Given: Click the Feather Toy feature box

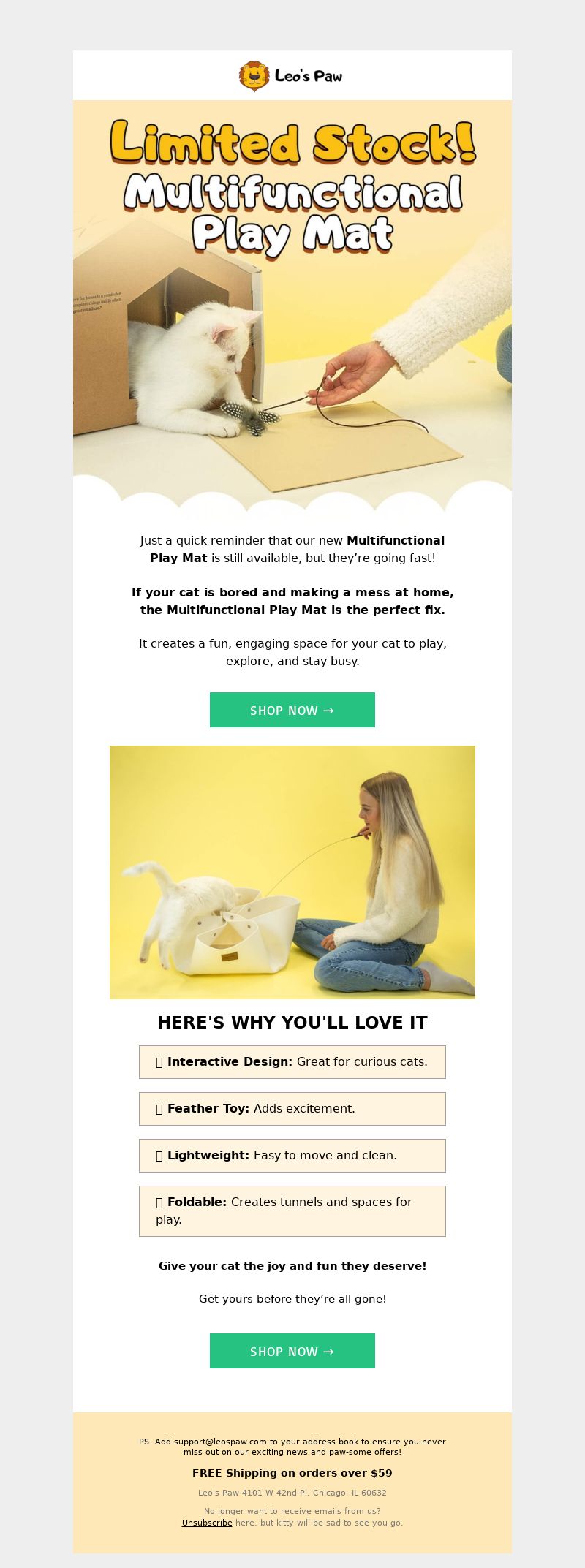Looking at the screenshot, I should pos(292,1109).
